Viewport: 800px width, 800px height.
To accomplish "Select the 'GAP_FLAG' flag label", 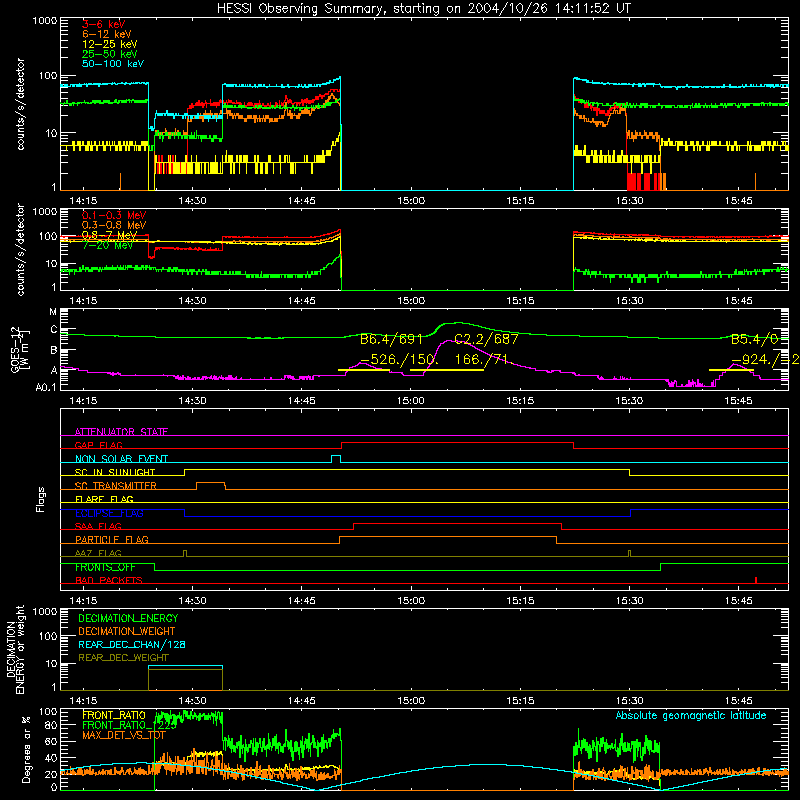I will [x=98, y=445].
